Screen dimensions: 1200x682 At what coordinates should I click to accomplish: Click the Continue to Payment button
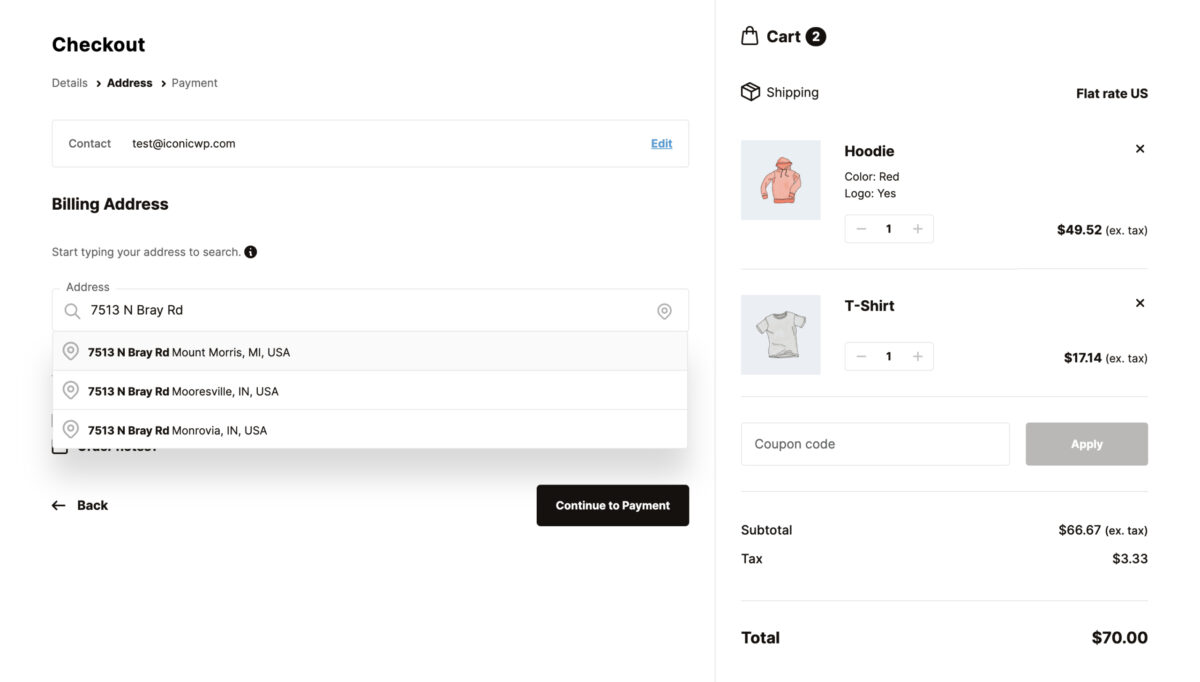click(612, 505)
